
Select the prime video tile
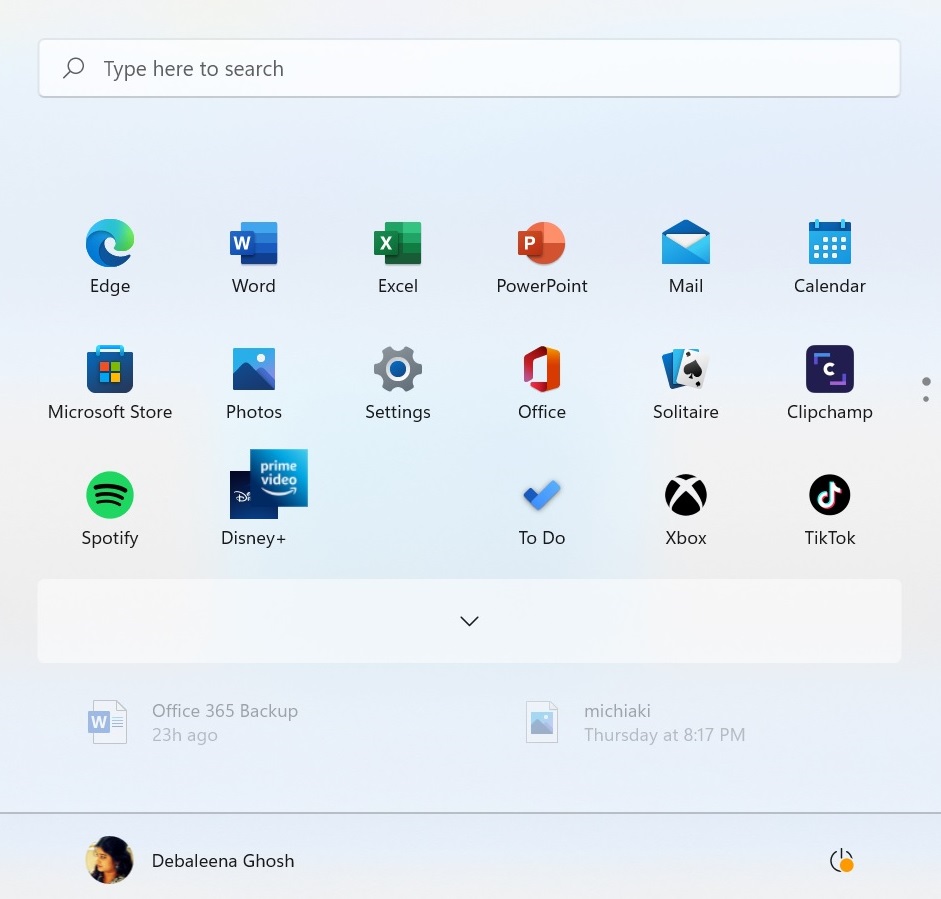point(278,478)
